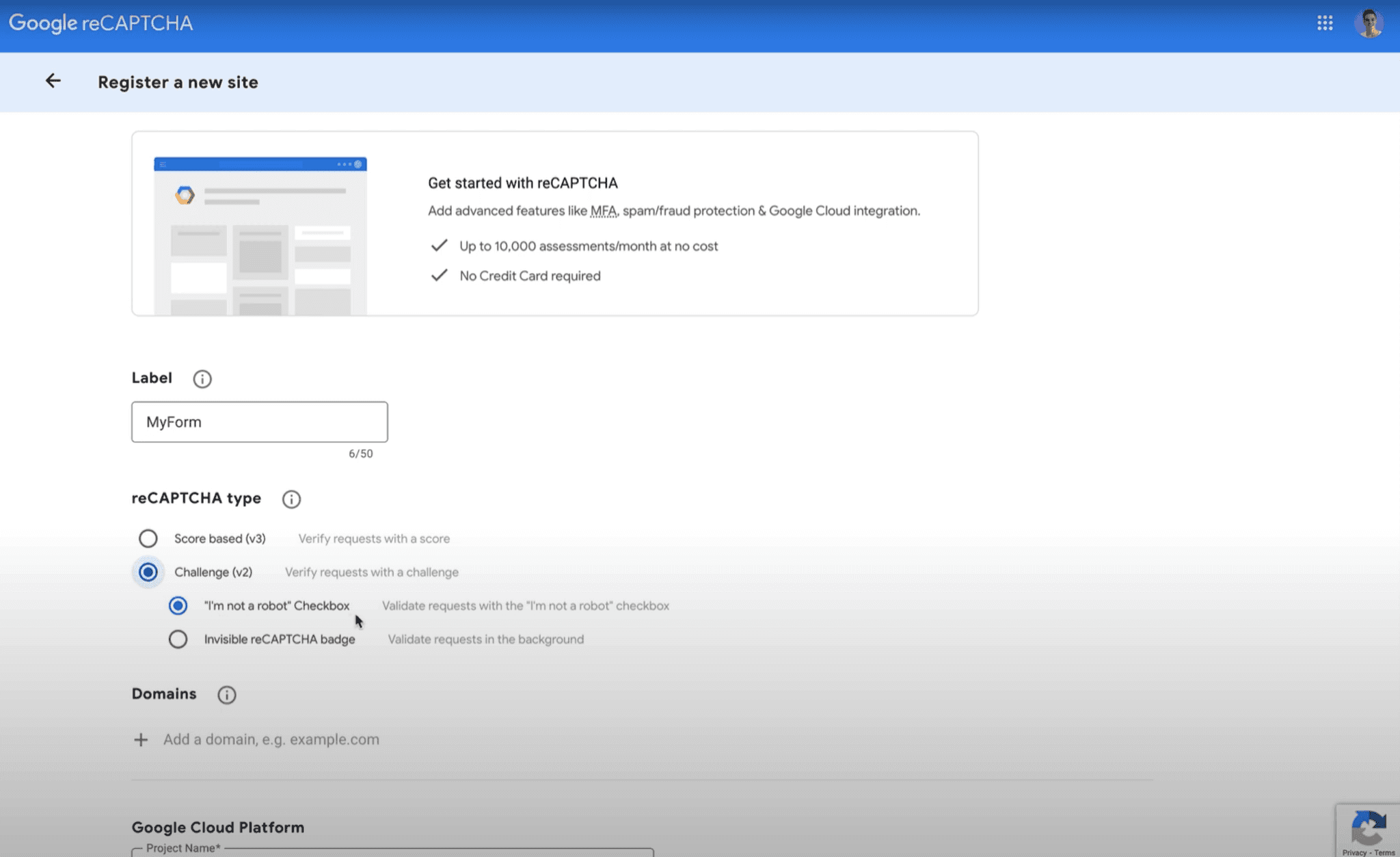1400x857 pixels.
Task: Choose the Invisible reCAPTCHA badge option
Action: tap(178, 639)
